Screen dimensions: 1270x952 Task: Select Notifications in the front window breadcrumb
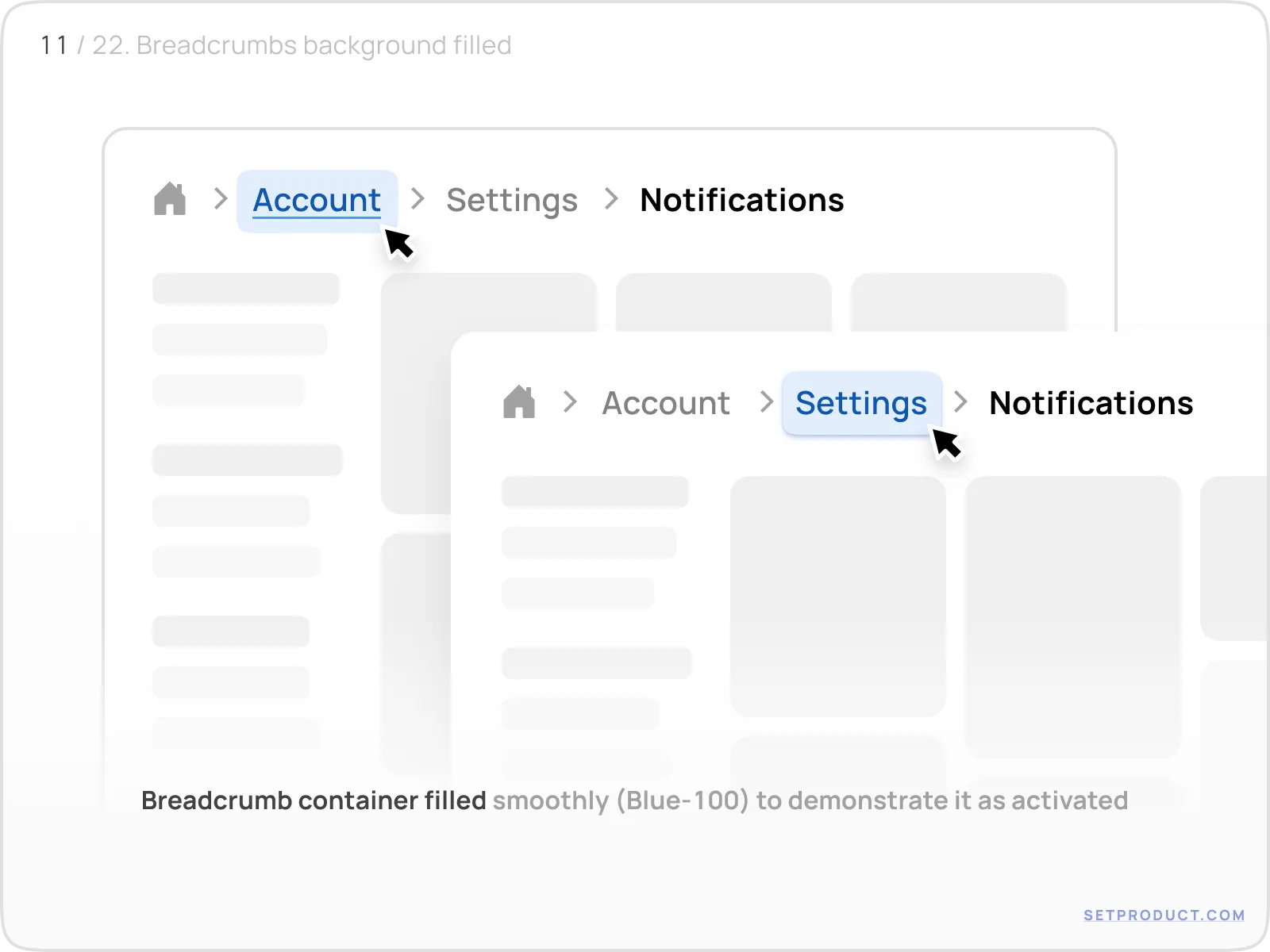(1091, 403)
